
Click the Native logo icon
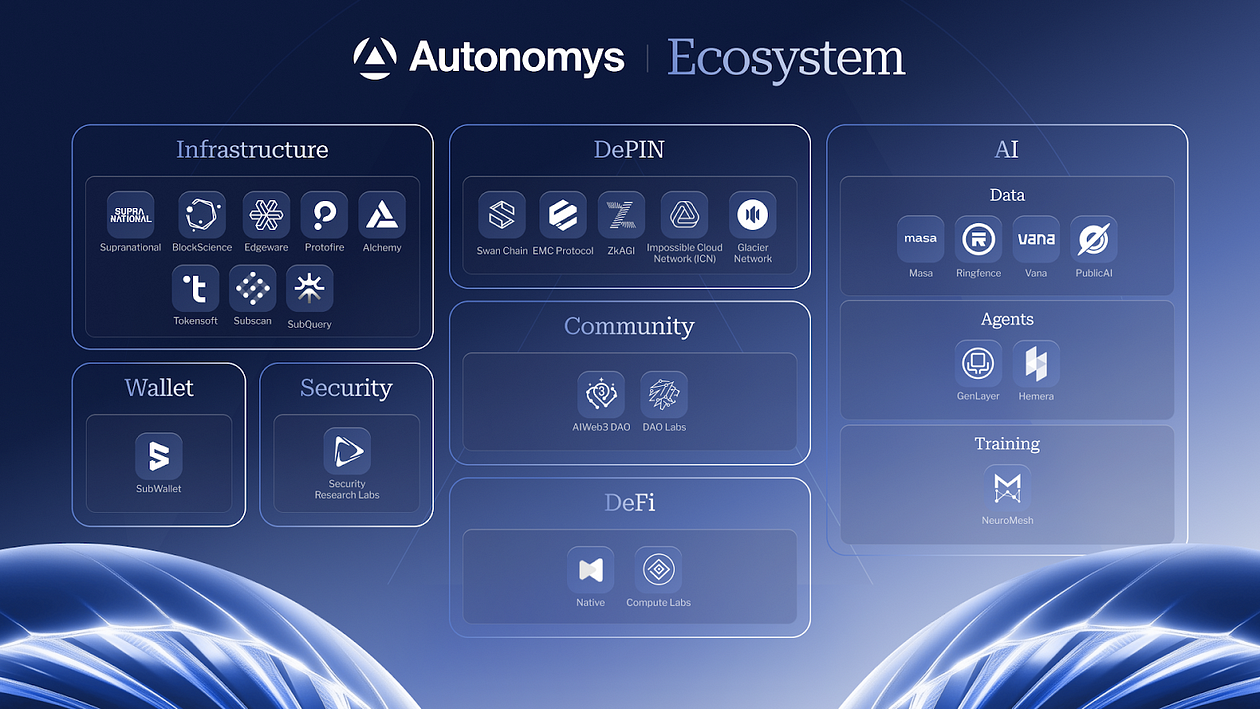coord(590,570)
